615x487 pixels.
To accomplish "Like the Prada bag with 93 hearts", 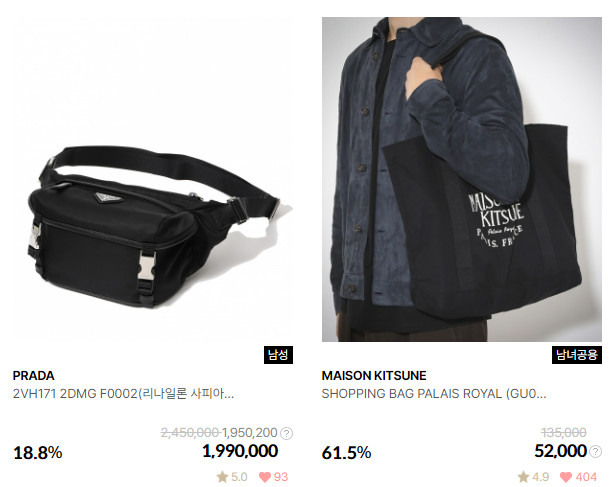I will pos(265,477).
